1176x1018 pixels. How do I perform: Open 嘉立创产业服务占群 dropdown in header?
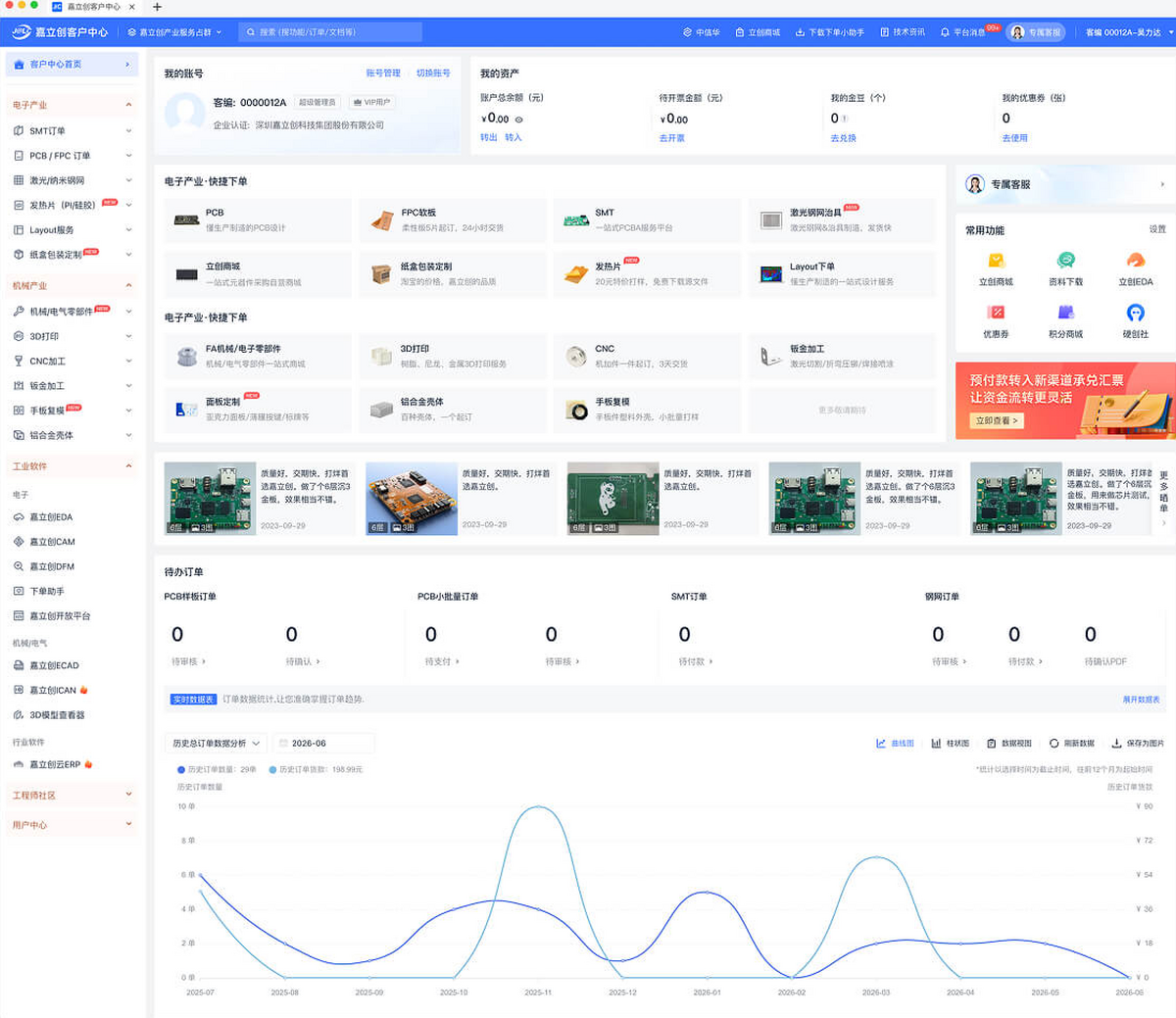tap(174, 32)
